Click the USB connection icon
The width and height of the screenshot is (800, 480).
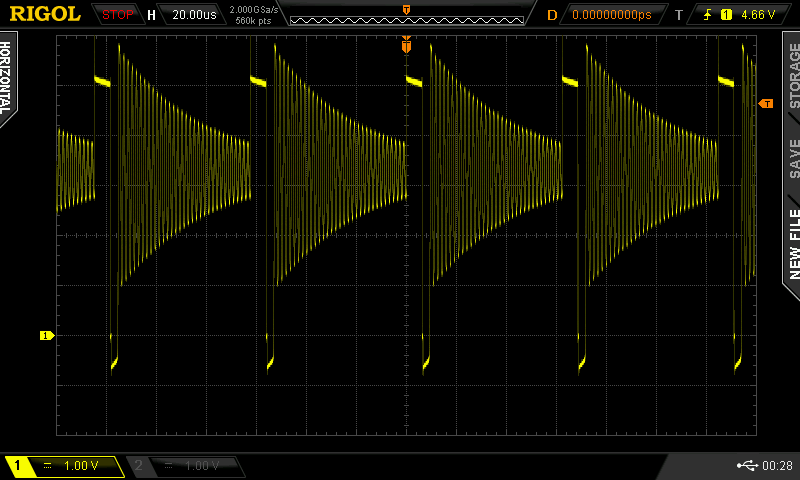click(747, 465)
